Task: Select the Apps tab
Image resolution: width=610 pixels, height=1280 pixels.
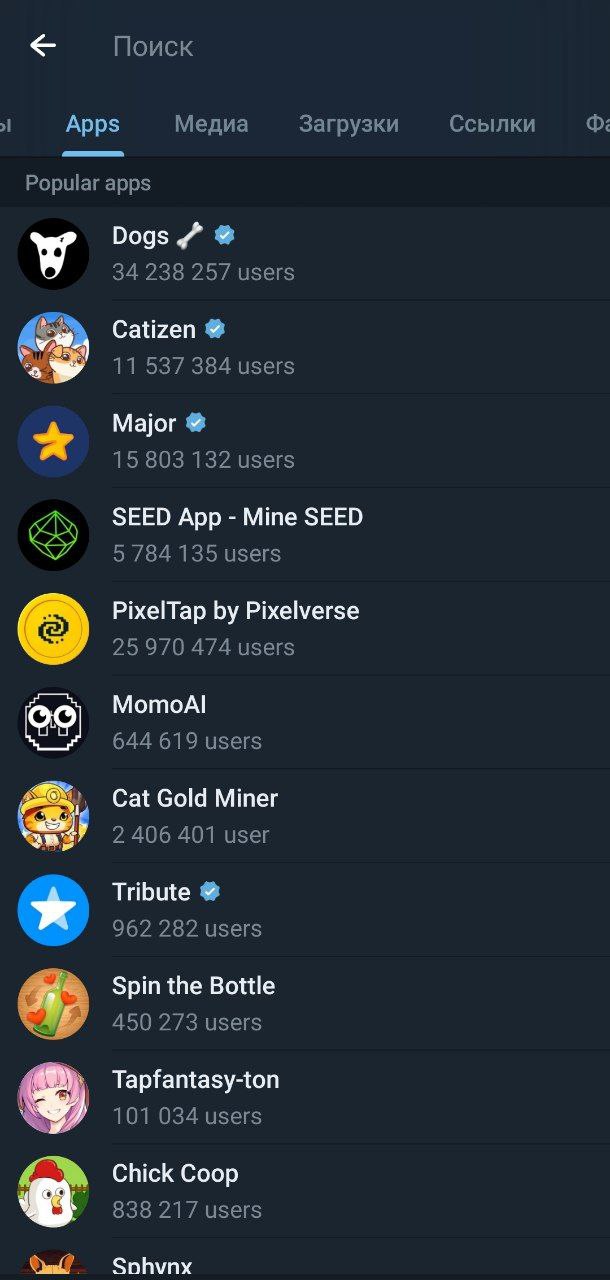Action: tap(93, 124)
